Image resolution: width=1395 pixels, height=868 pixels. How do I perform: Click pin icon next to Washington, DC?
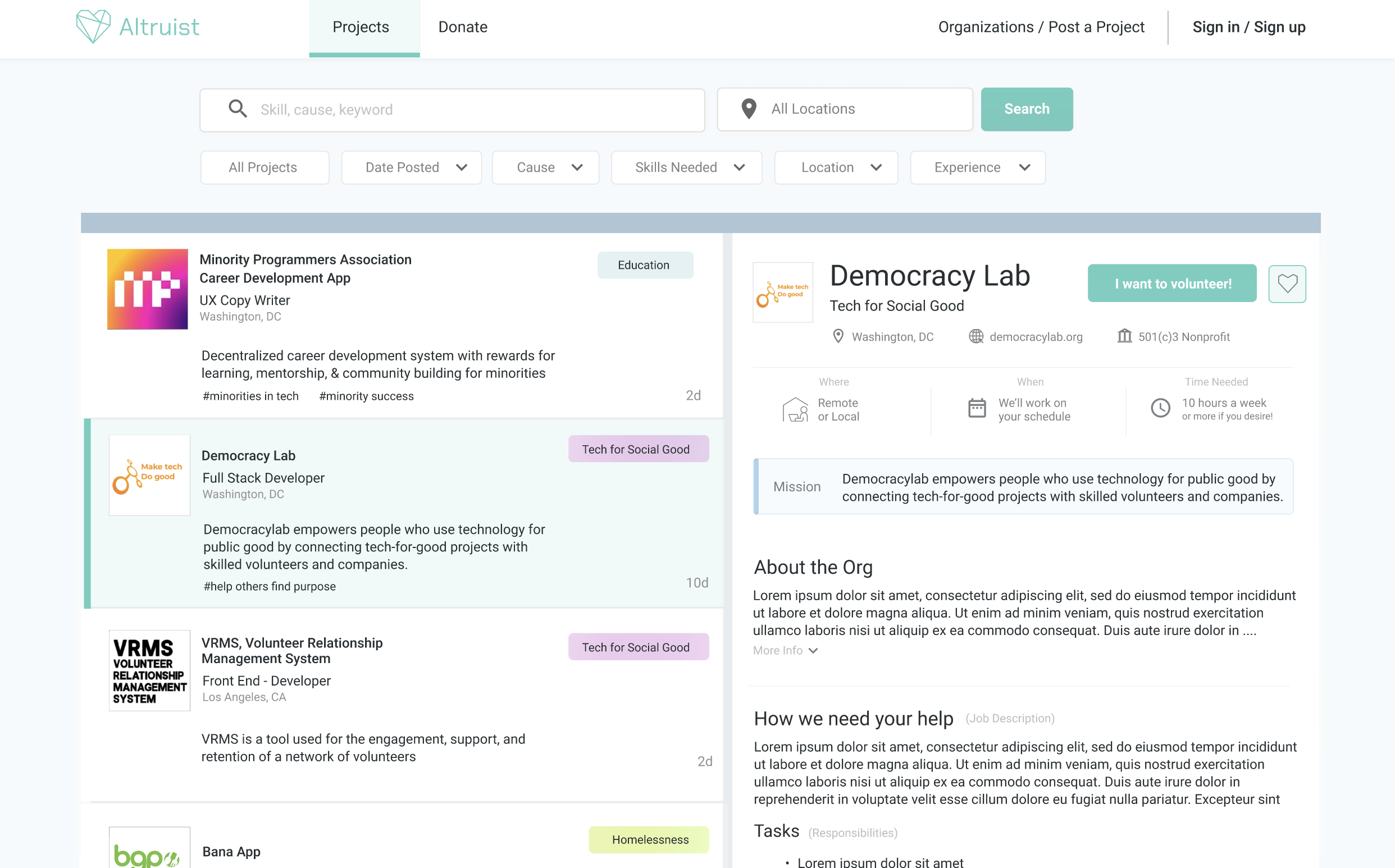838,336
